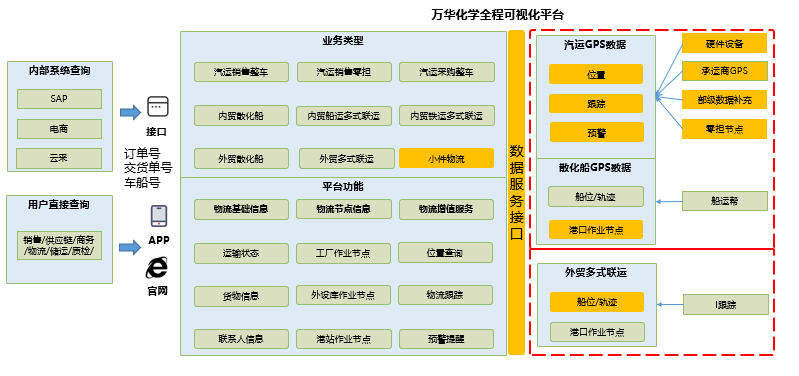Viewport: 799px width, 376px height.
Task: Click the blue arrow beside 用户直接查询
Action: (130, 248)
